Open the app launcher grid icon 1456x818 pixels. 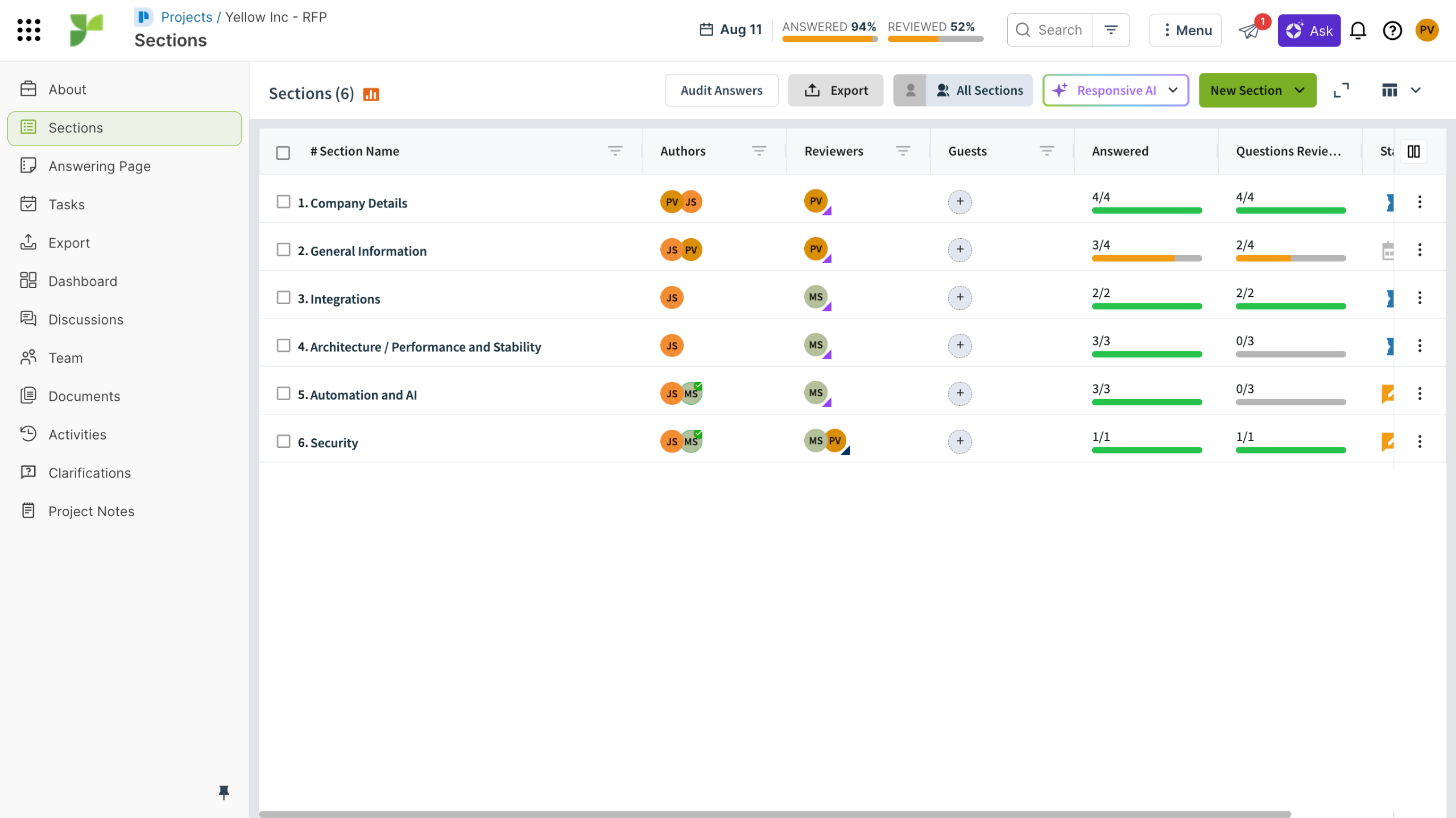pyautogui.click(x=28, y=30)
